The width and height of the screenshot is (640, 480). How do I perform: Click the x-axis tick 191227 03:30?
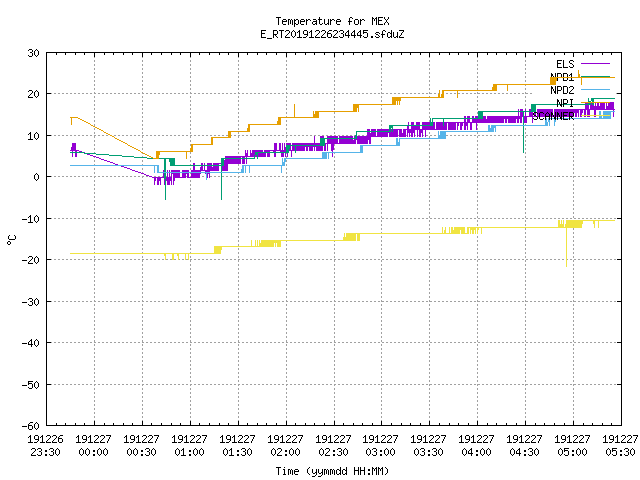tap(429, 446)
